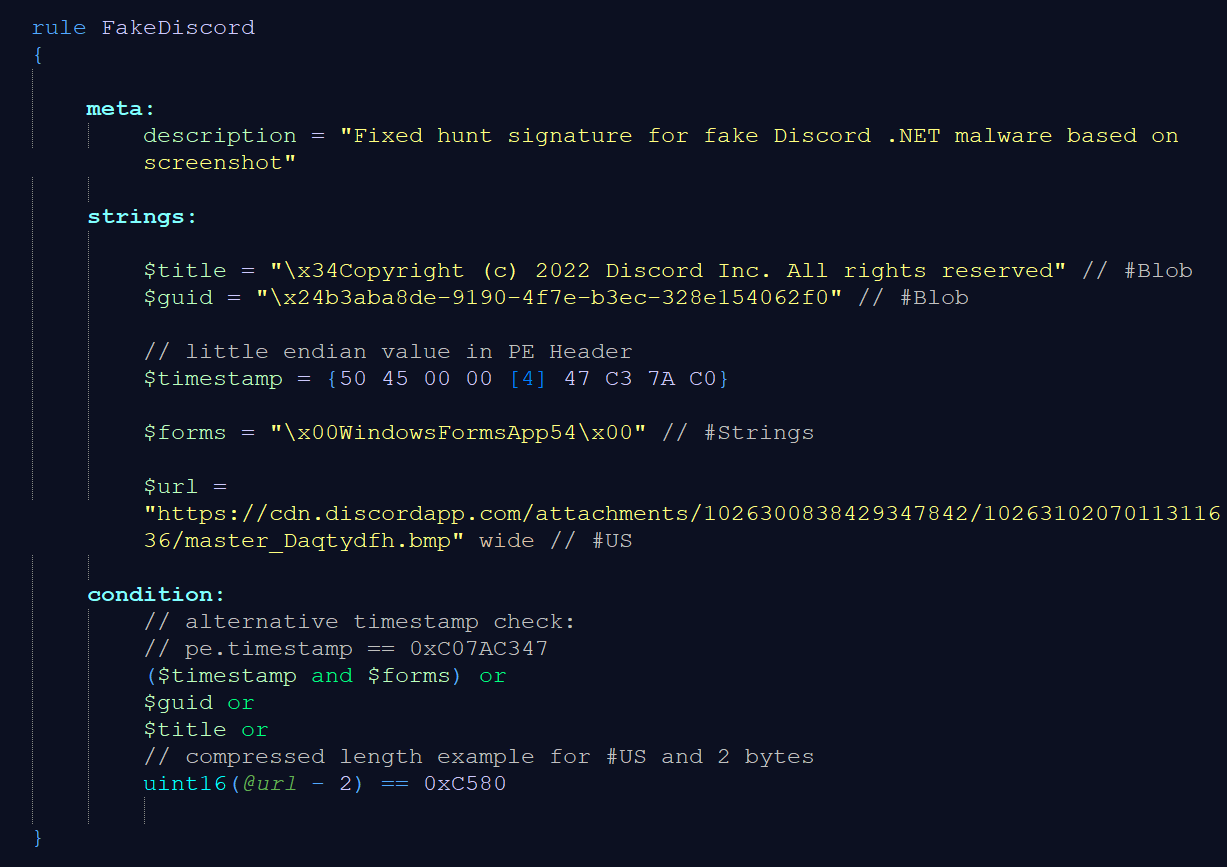Viewport: 1227px width, 867px height.
Task: Click the rule name FakeDiscord
Action: pyautogui.click(x=178, y=28)
